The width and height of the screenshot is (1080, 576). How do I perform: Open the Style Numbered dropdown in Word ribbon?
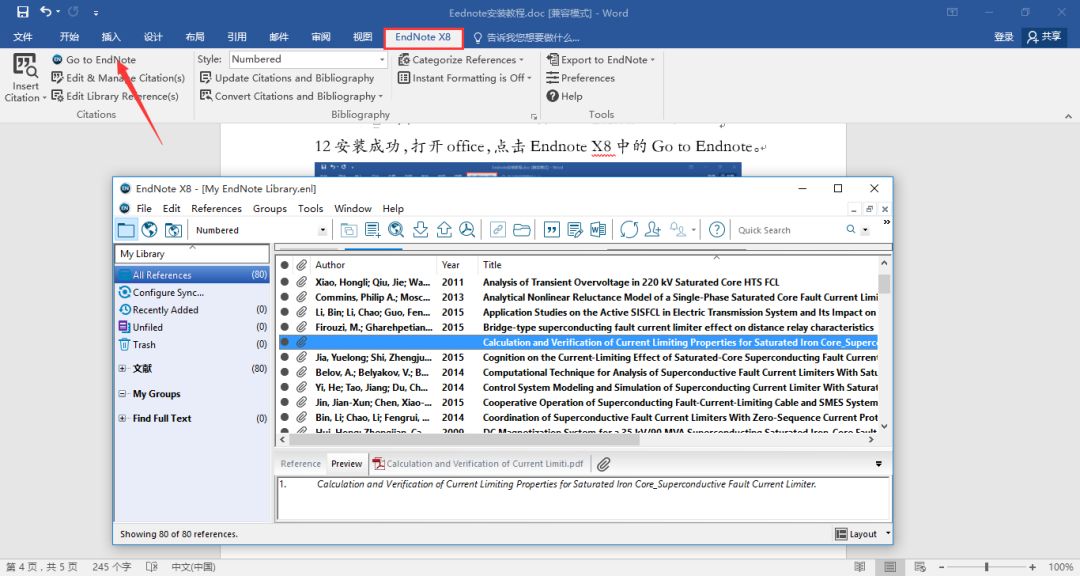click(x=382, y=59)
